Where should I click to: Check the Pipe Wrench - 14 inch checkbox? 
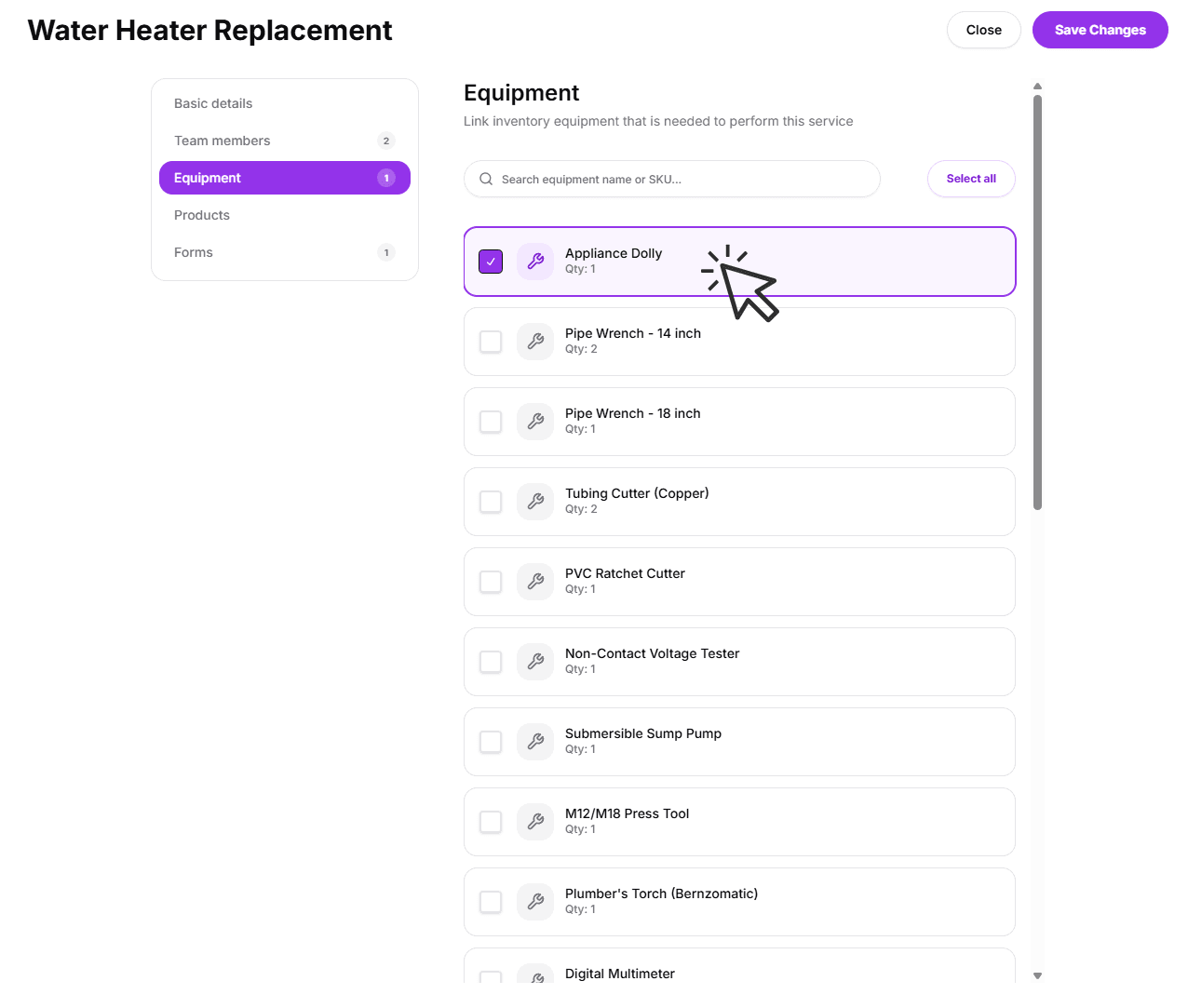(491, 342)
